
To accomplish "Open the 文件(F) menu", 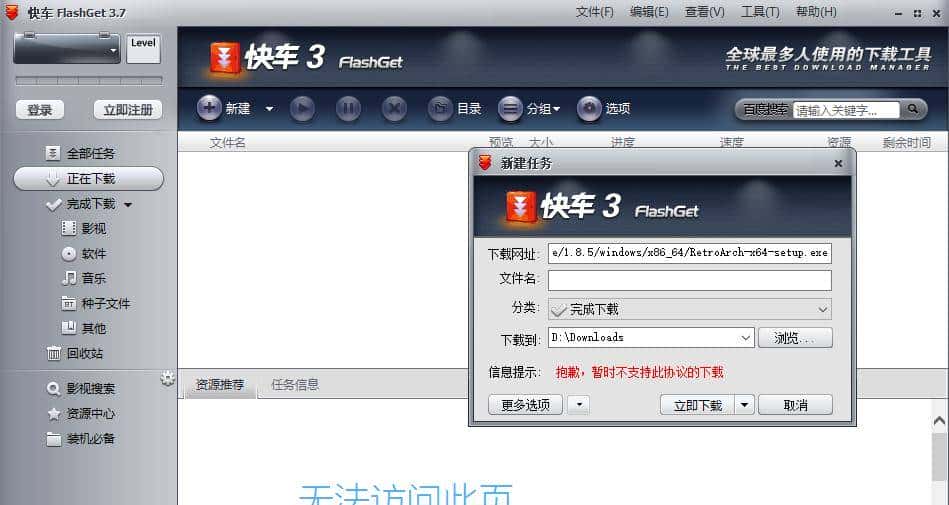I will click(x=594, y=12).
